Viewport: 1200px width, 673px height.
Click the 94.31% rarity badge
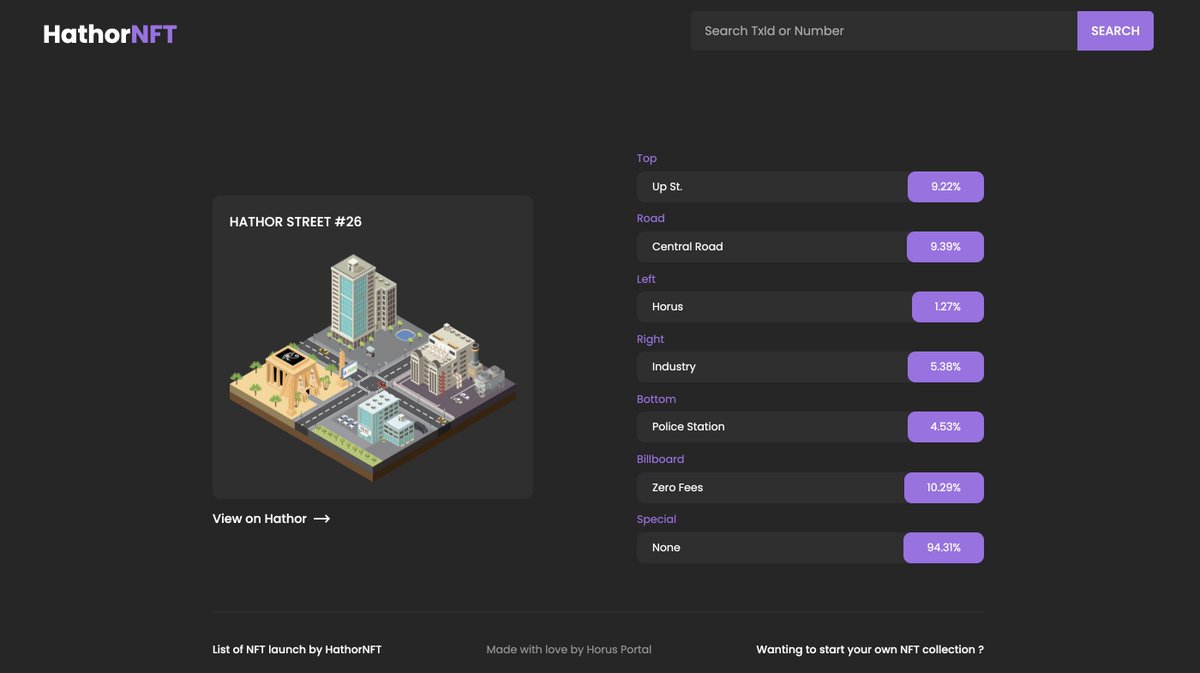943,548
